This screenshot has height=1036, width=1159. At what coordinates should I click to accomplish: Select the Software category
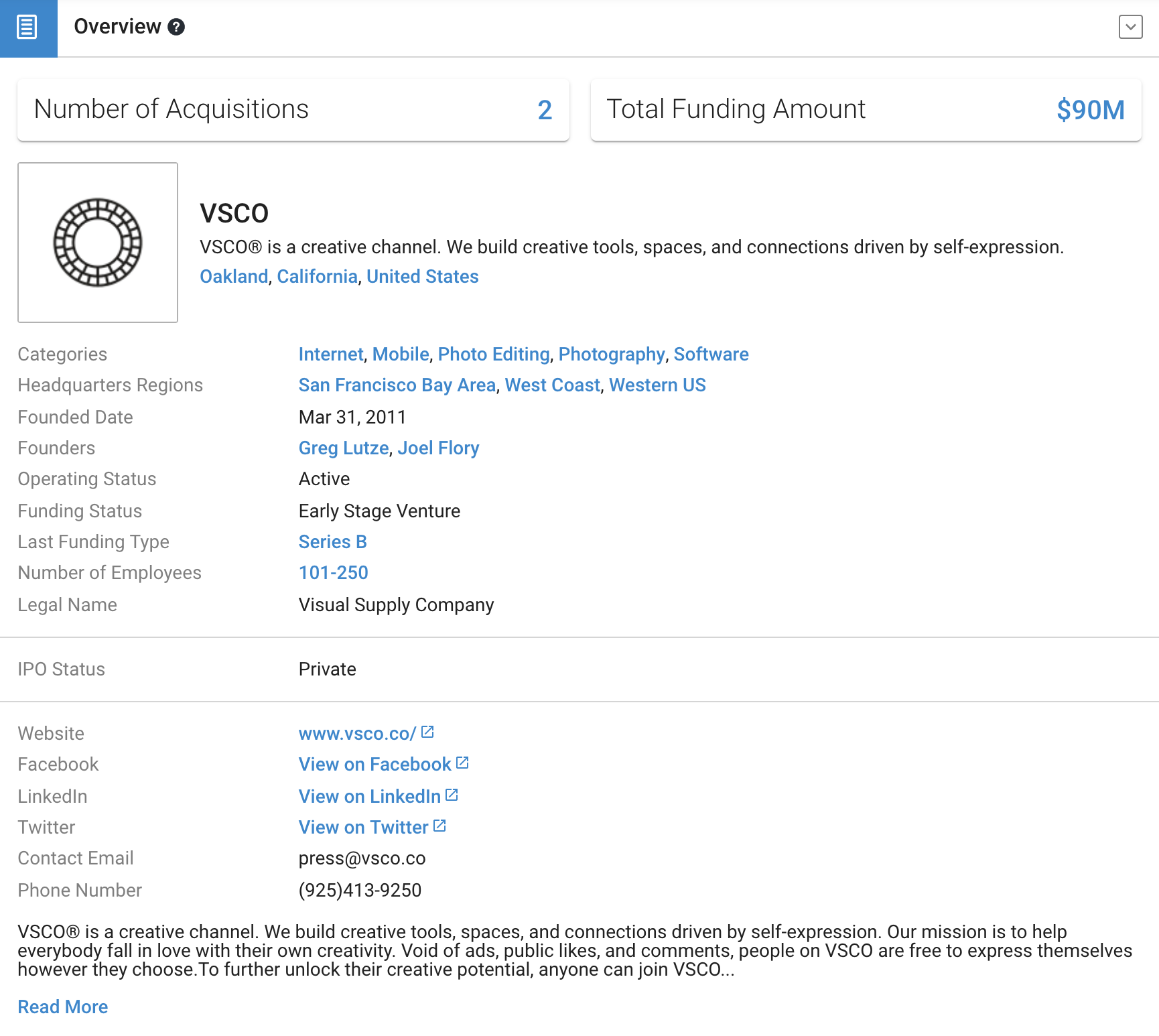pos(711,354)
